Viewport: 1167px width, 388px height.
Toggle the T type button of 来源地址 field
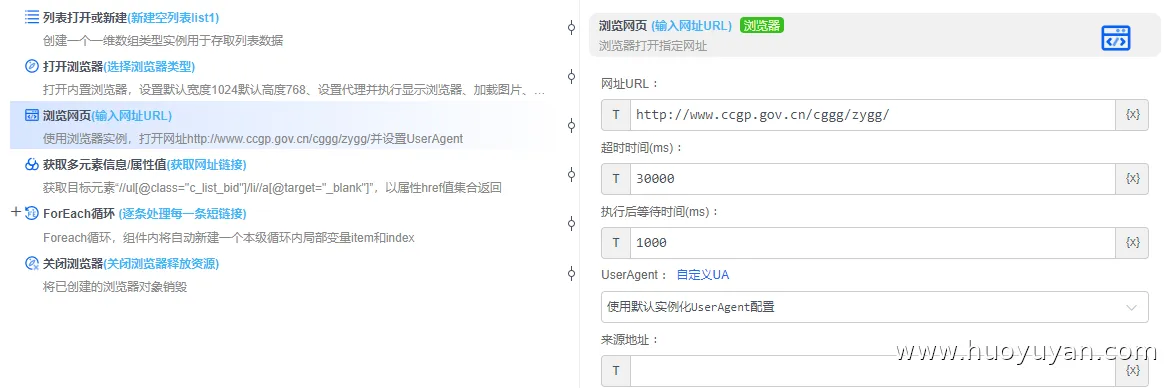point(616,371)
